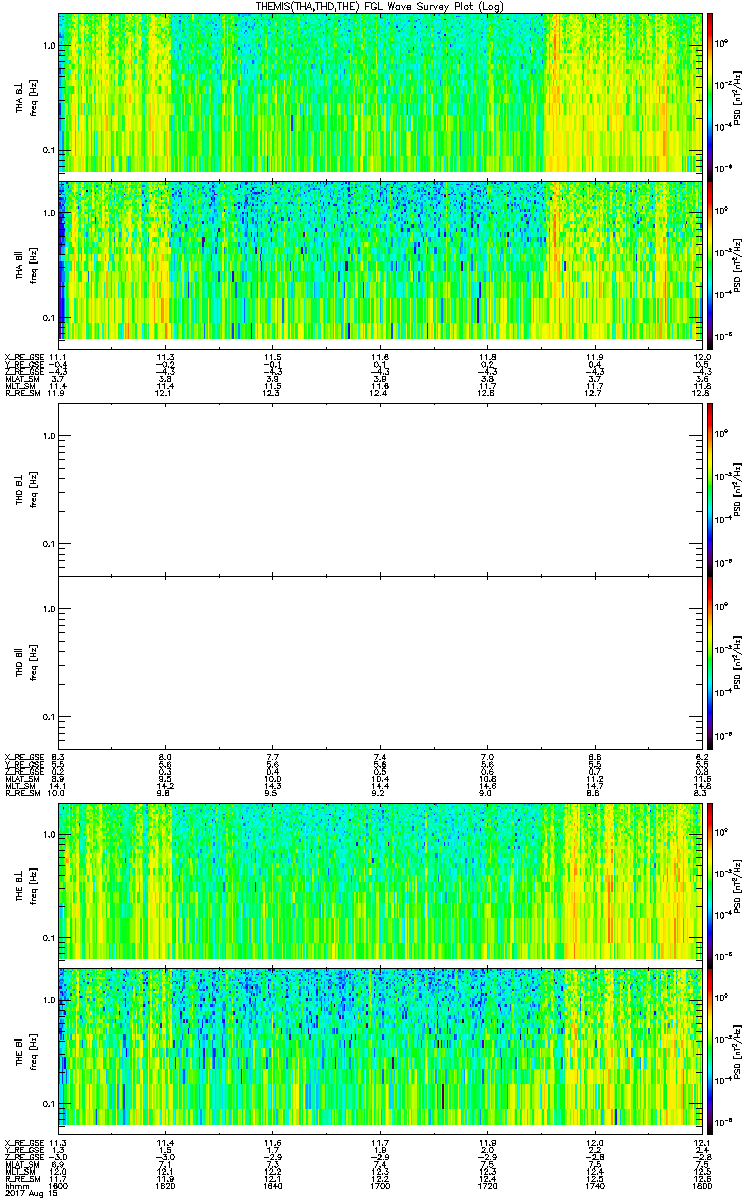Screen dimensions: 750x1200
Task: Click the PSD color bar beside THD B-perpendicular
Action: point(709,489)
